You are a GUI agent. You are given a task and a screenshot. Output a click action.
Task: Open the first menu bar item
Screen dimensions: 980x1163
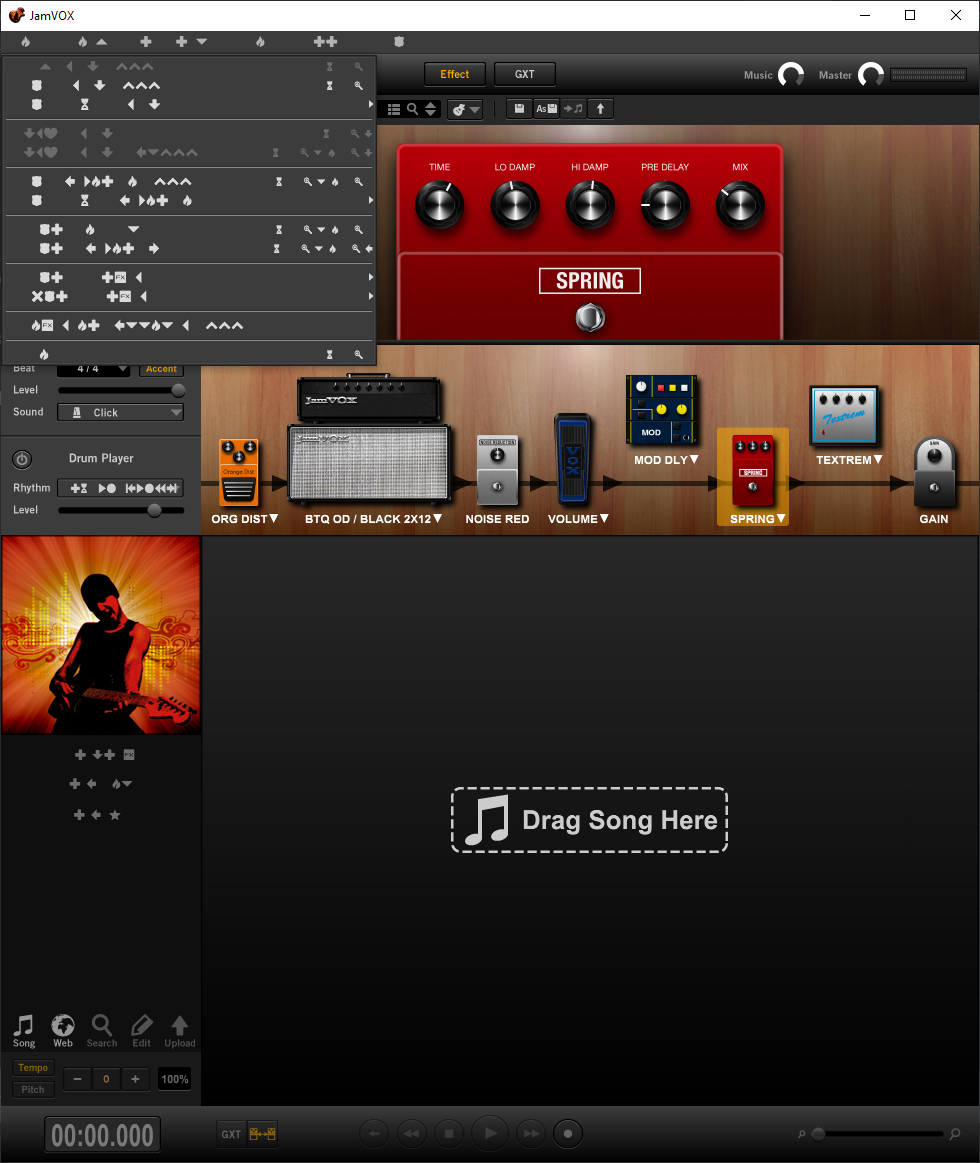point(25,42)
